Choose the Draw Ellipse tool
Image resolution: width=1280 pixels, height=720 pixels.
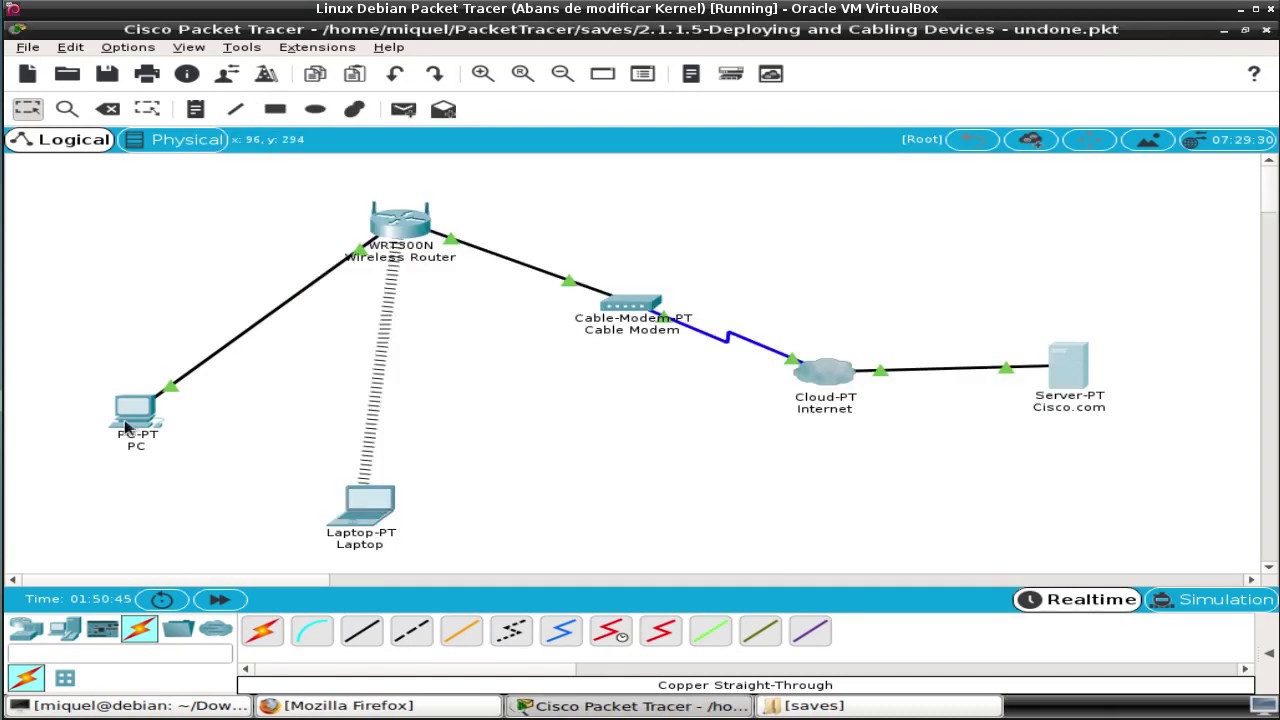pyautogui.click(x=315, y=109)
